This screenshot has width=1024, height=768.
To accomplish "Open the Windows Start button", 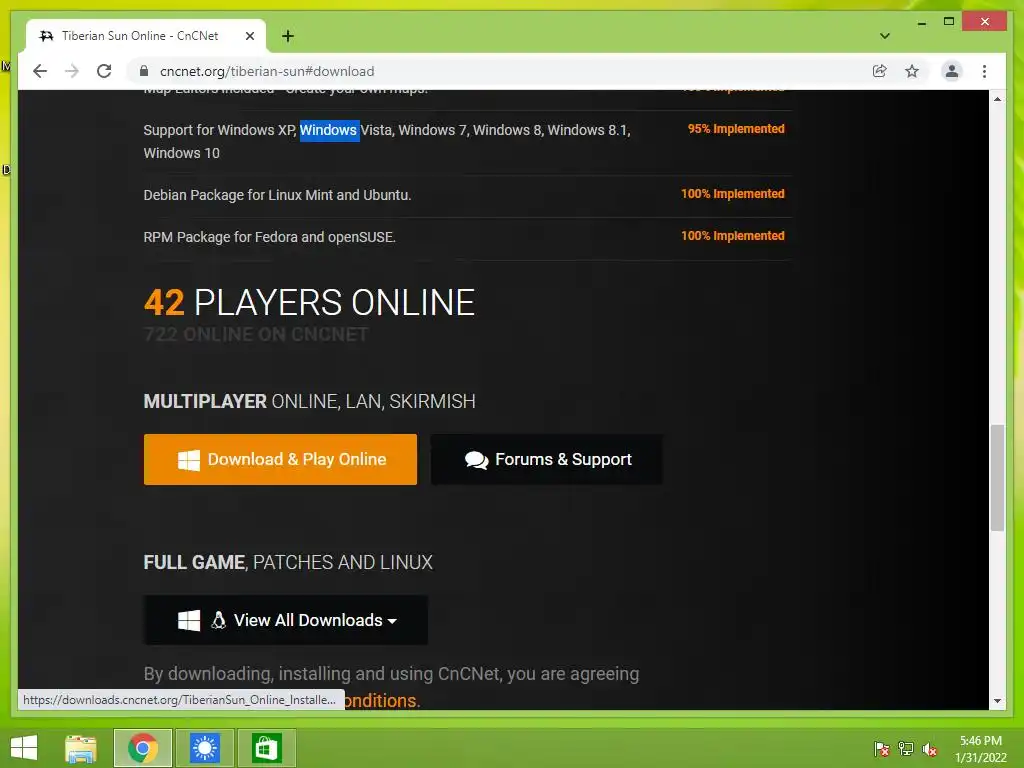I will [24, 748].
